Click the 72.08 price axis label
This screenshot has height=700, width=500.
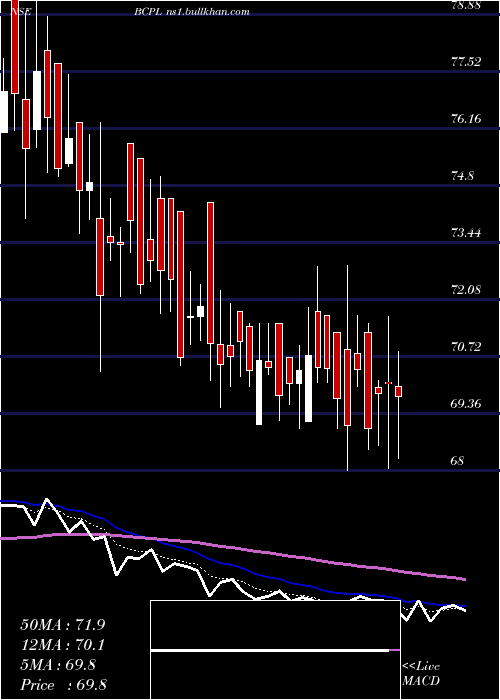click(466, 290)
